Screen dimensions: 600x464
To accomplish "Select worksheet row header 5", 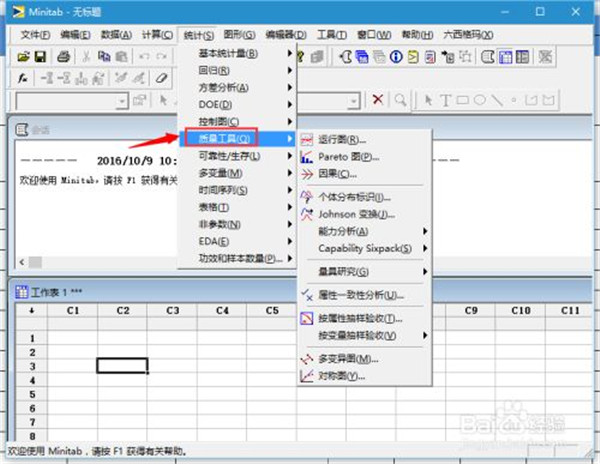I will point(32,394).
